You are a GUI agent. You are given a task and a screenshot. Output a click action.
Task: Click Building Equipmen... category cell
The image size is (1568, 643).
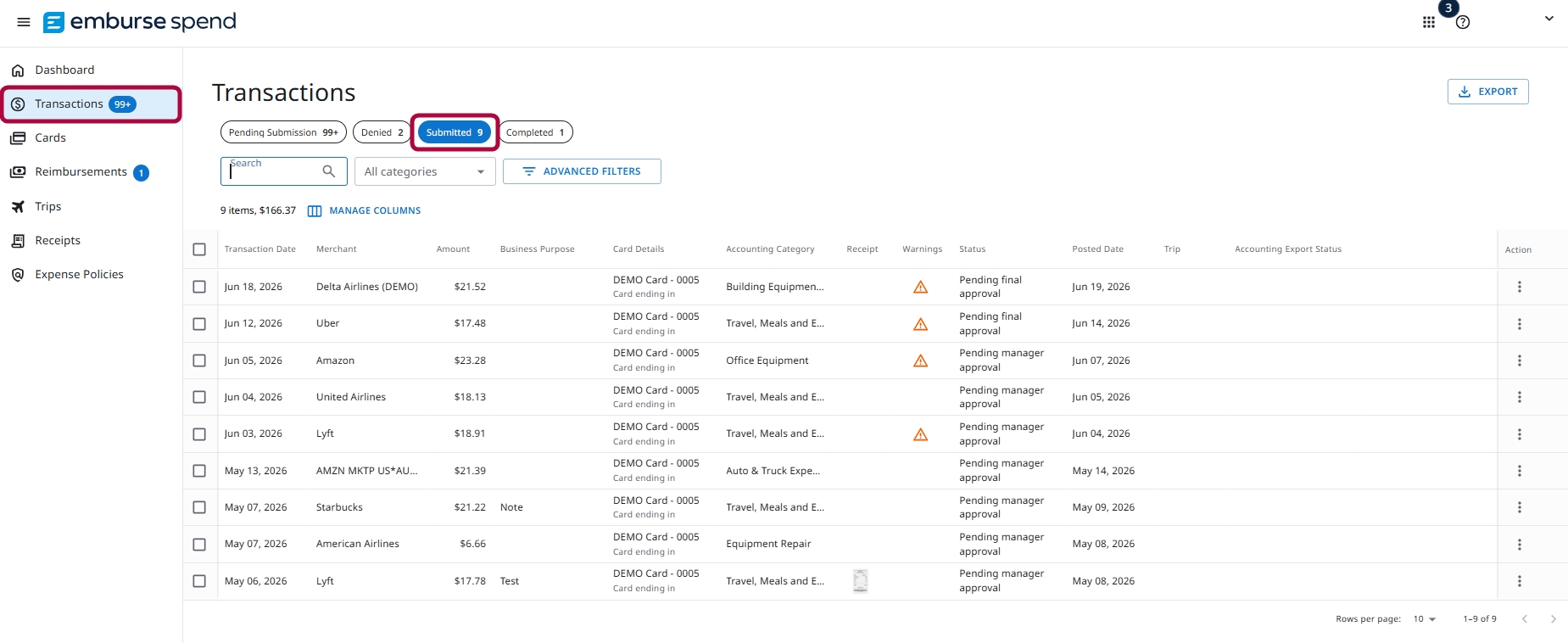coord(775,287)
